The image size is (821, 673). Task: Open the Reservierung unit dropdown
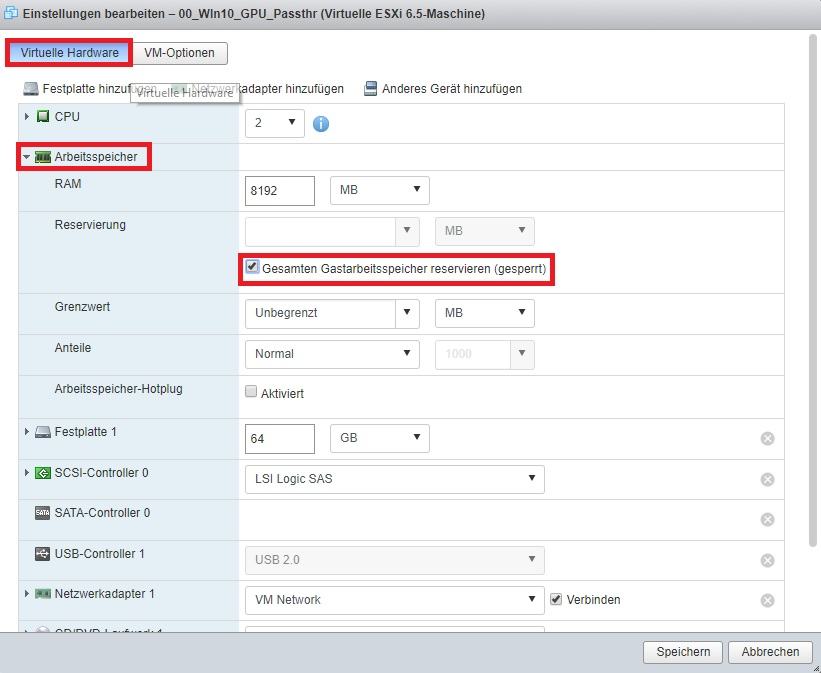pyautogui.click(x=485, y=231)
